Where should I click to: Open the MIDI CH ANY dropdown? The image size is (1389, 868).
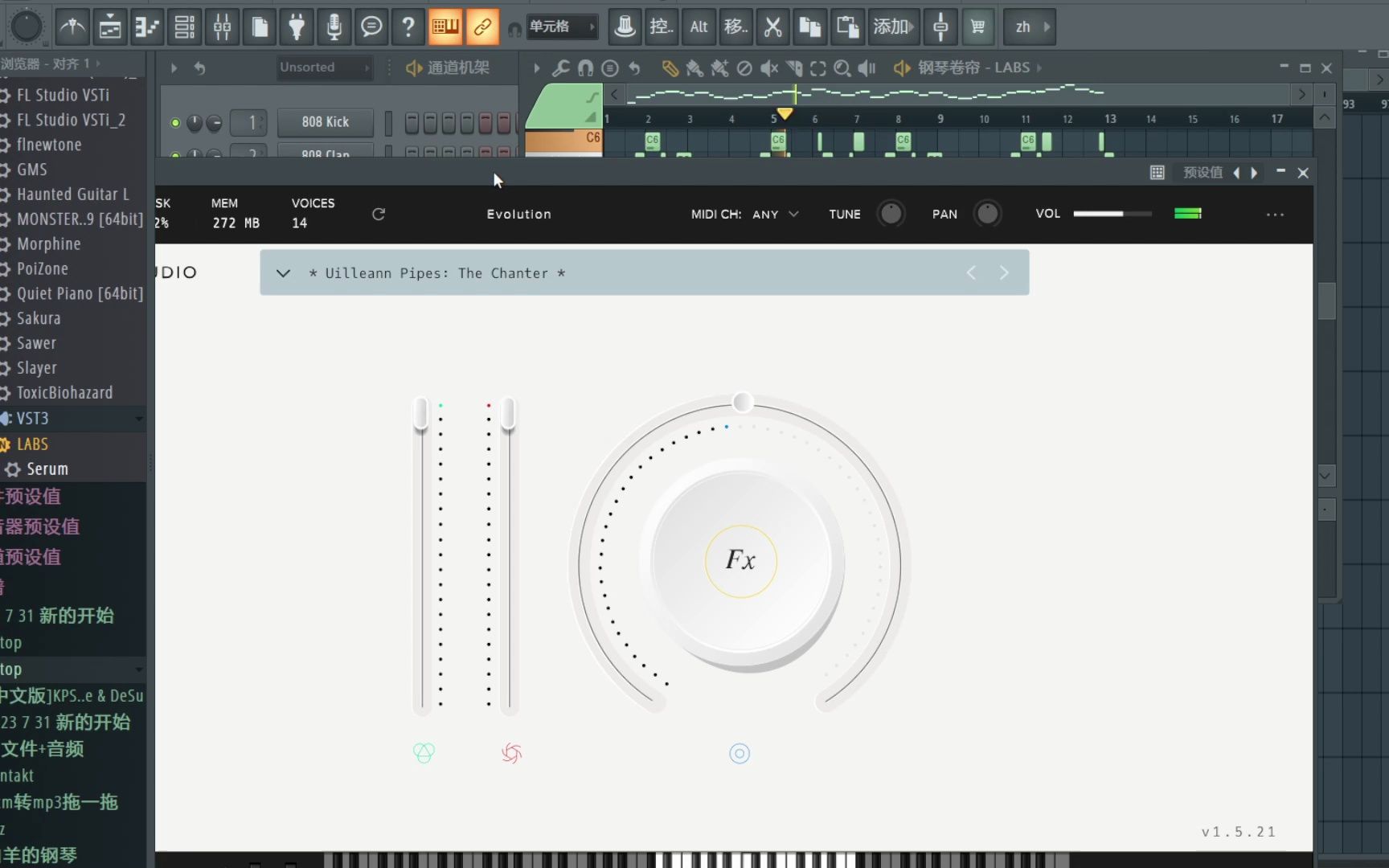(x=775, y=214)
